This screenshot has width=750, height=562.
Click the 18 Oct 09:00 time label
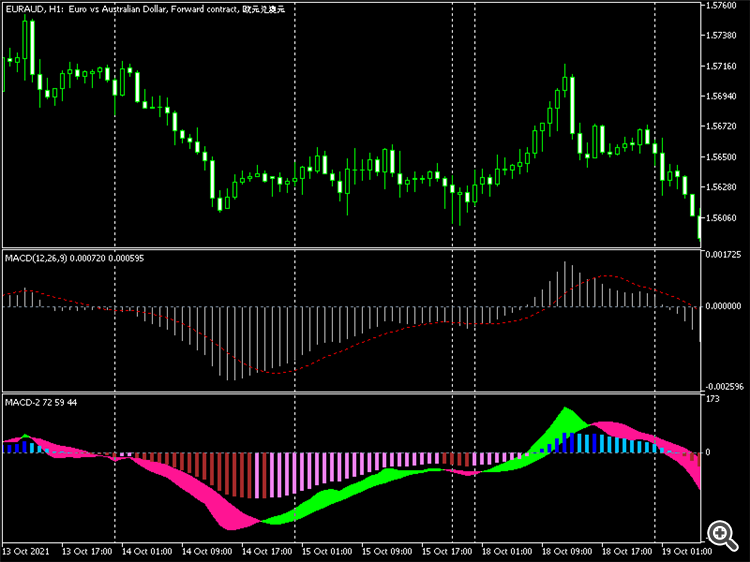point(567,551)
